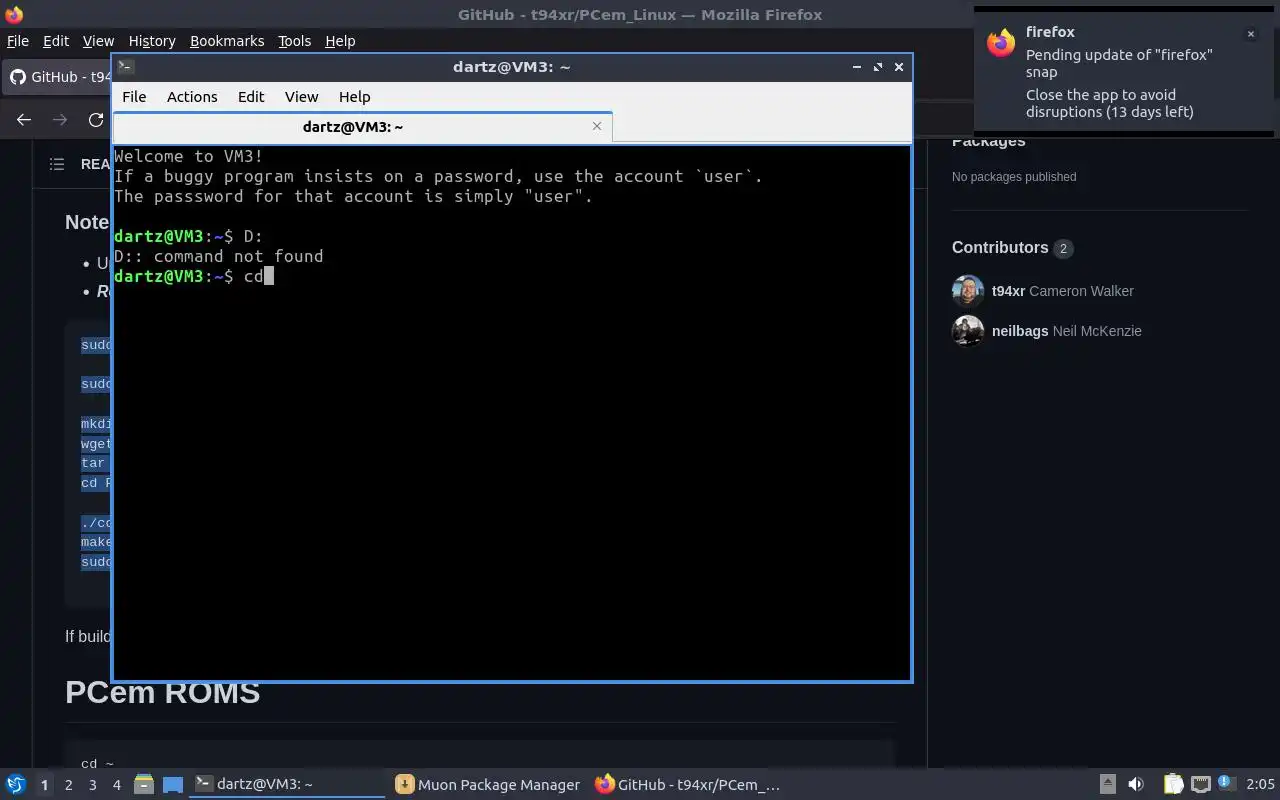Open Firefox's History menu
Image resolution: width=1280 pixels, height=800 pixels.
coord(152,41)
